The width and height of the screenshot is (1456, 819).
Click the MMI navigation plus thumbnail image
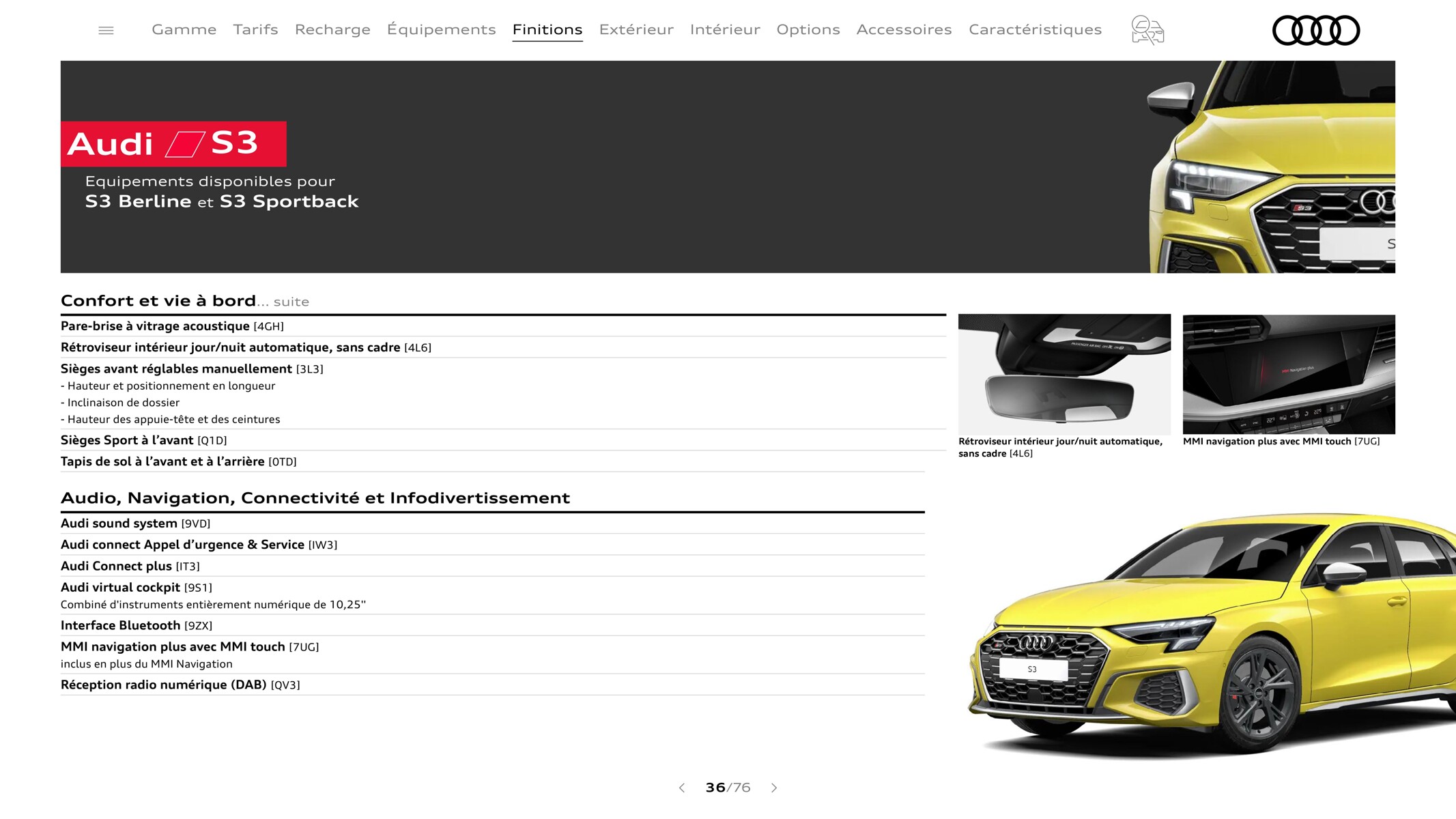pos(1289,374)
